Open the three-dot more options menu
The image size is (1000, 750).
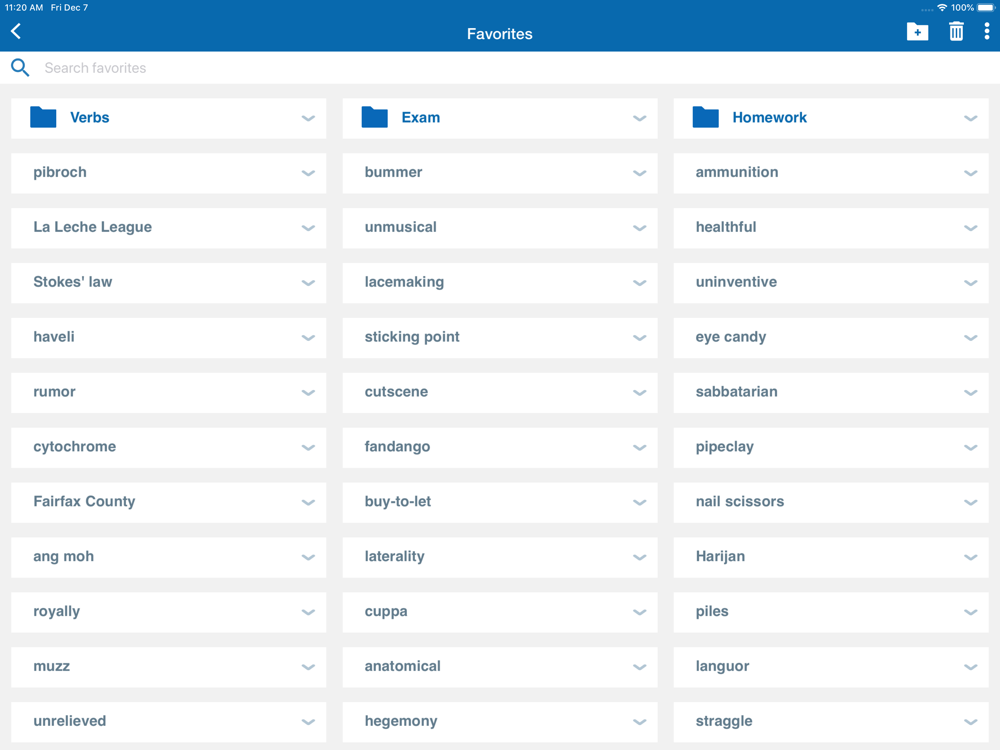(987, 31)
